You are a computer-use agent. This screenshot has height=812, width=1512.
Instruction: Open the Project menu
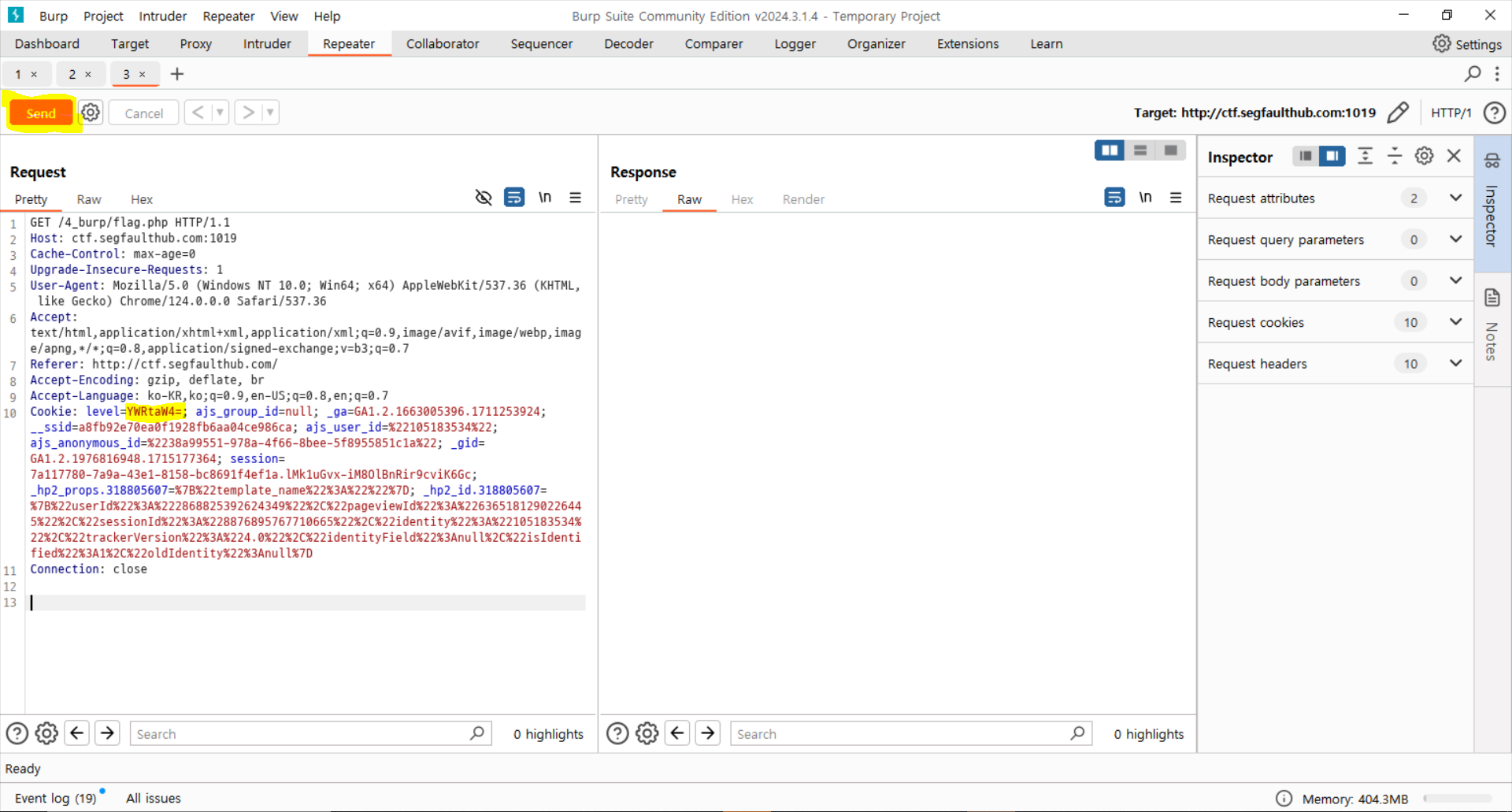coord(103,16)
